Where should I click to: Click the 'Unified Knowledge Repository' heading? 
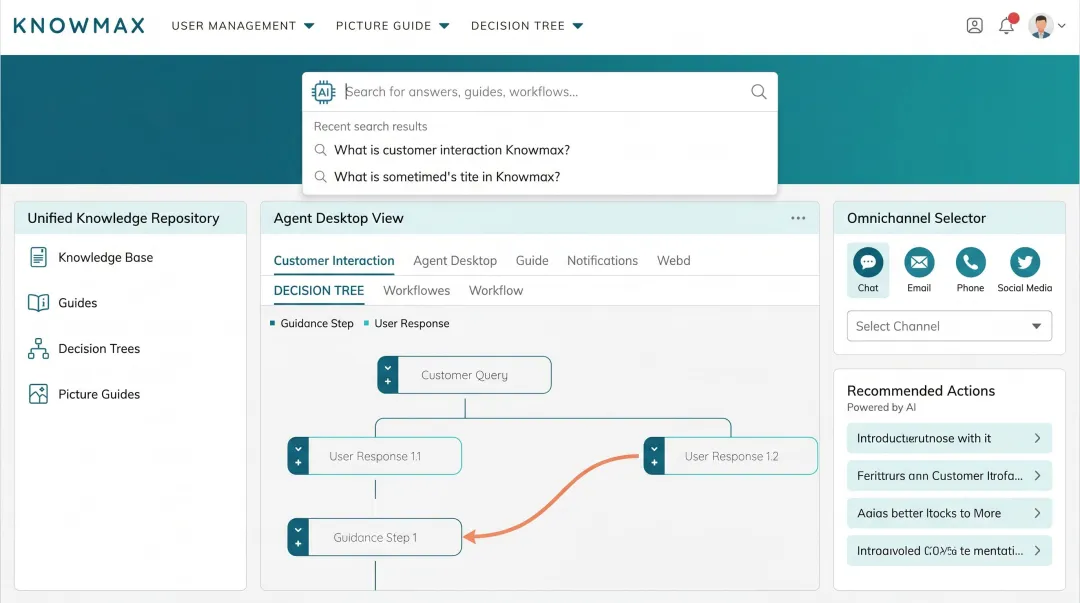pyautogui.click(x=123, y=218)
